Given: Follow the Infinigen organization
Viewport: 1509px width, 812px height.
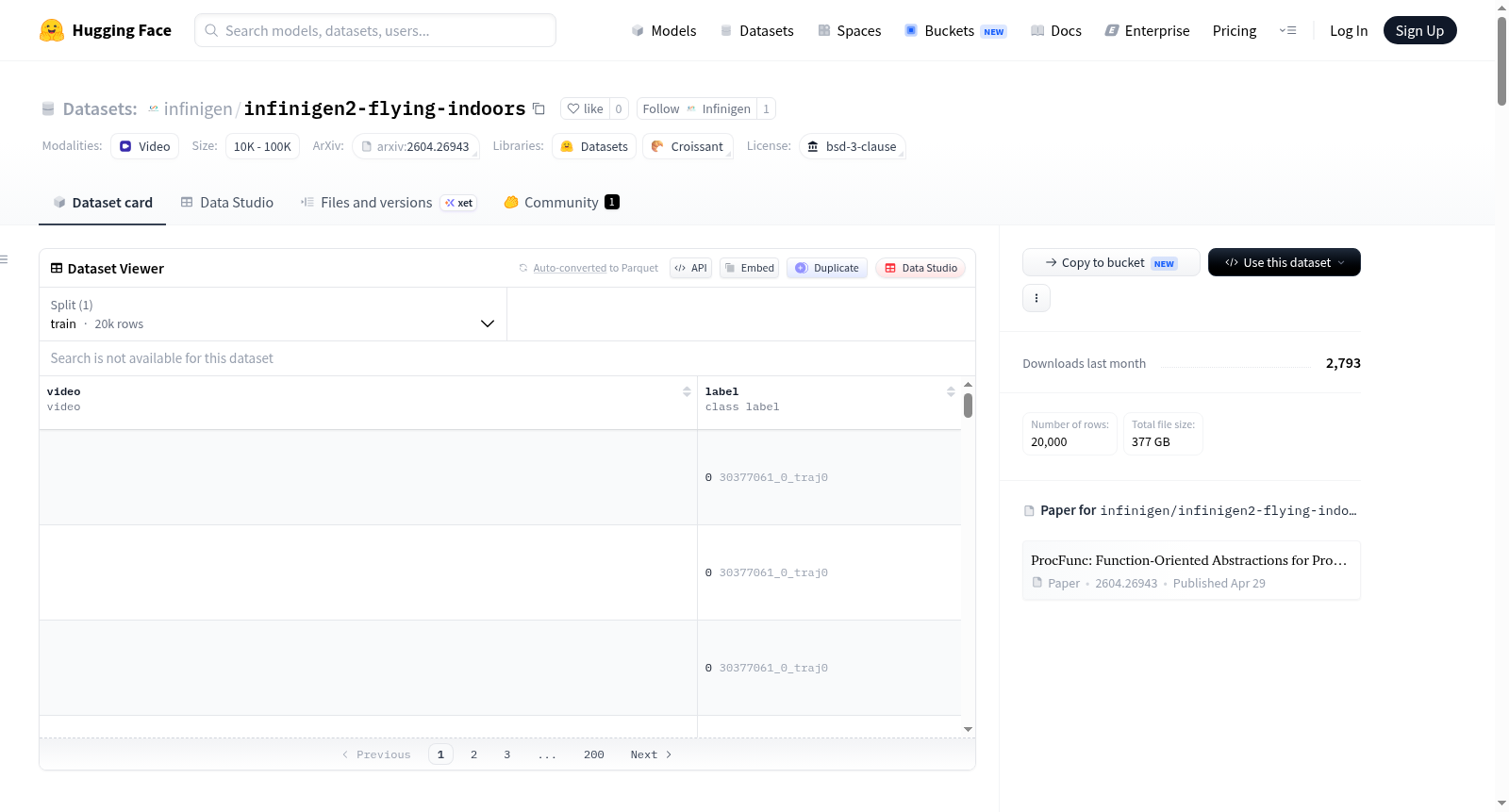Looking at the screenshot, I should (x=696, y=108).
